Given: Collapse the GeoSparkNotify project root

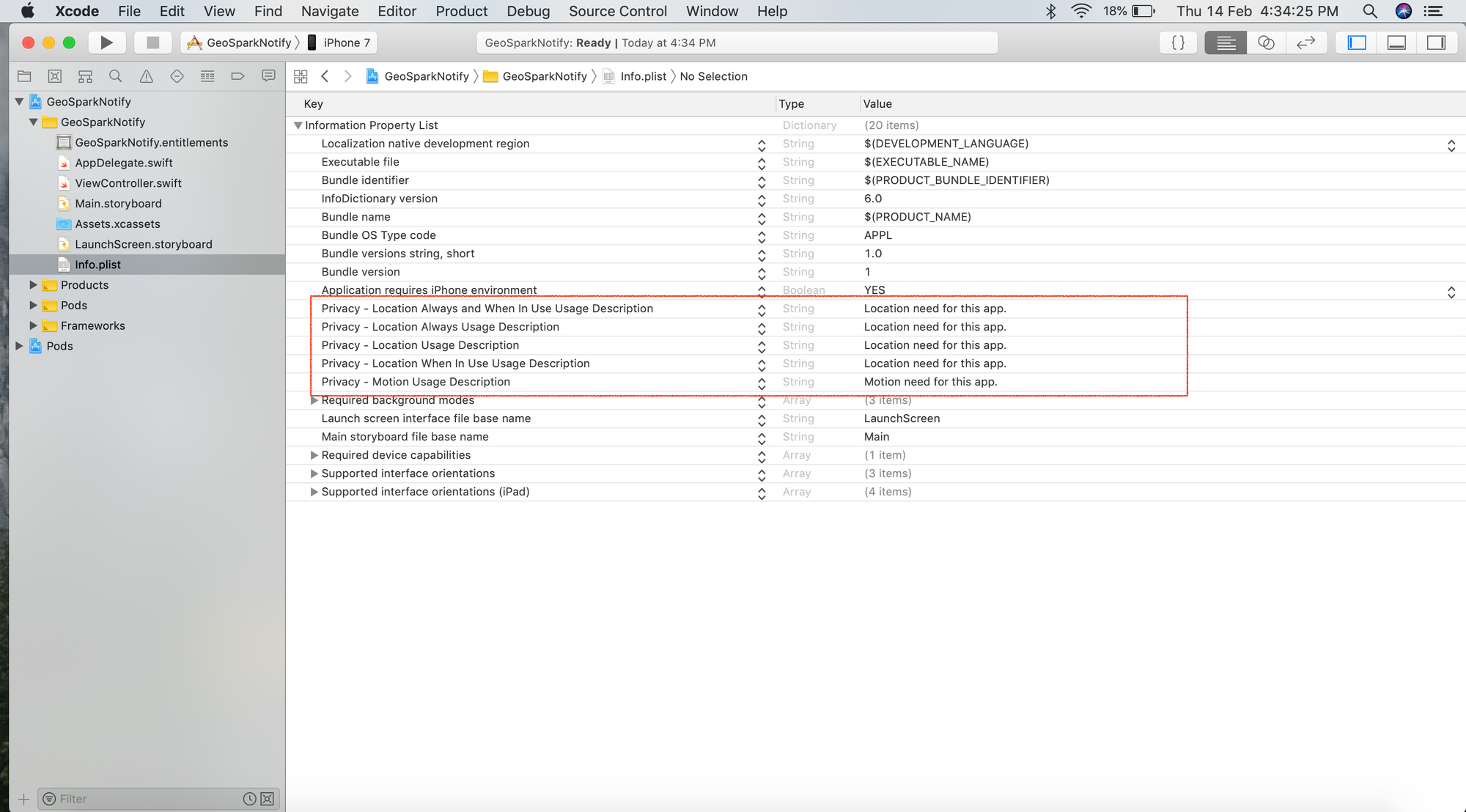Looking at the screenshot, I should click(20, 102).
